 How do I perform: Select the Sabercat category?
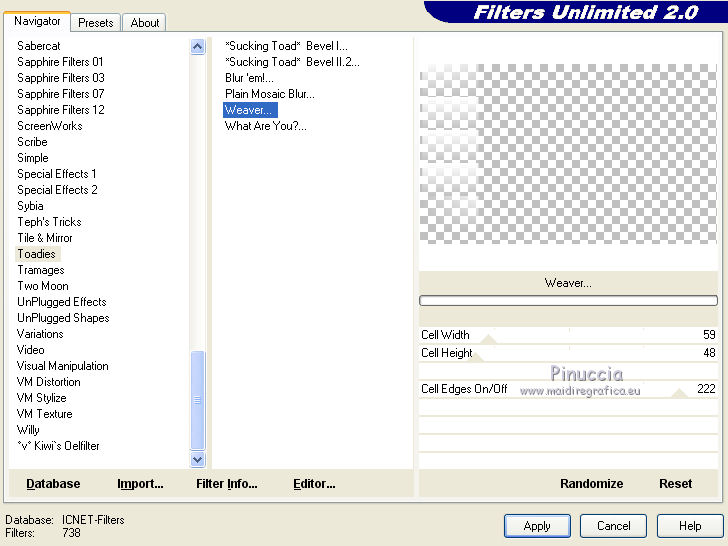(x=39, y=46)
